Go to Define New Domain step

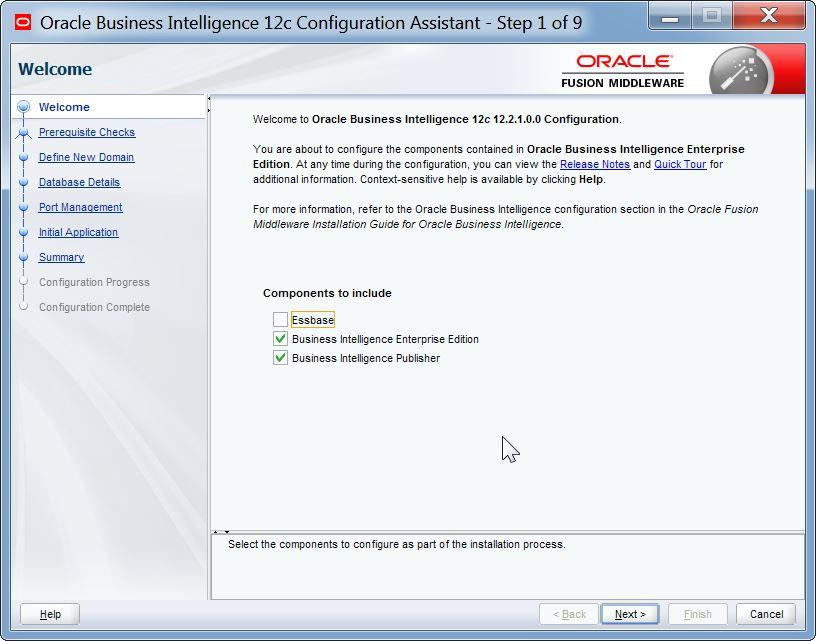coord(86,157)
